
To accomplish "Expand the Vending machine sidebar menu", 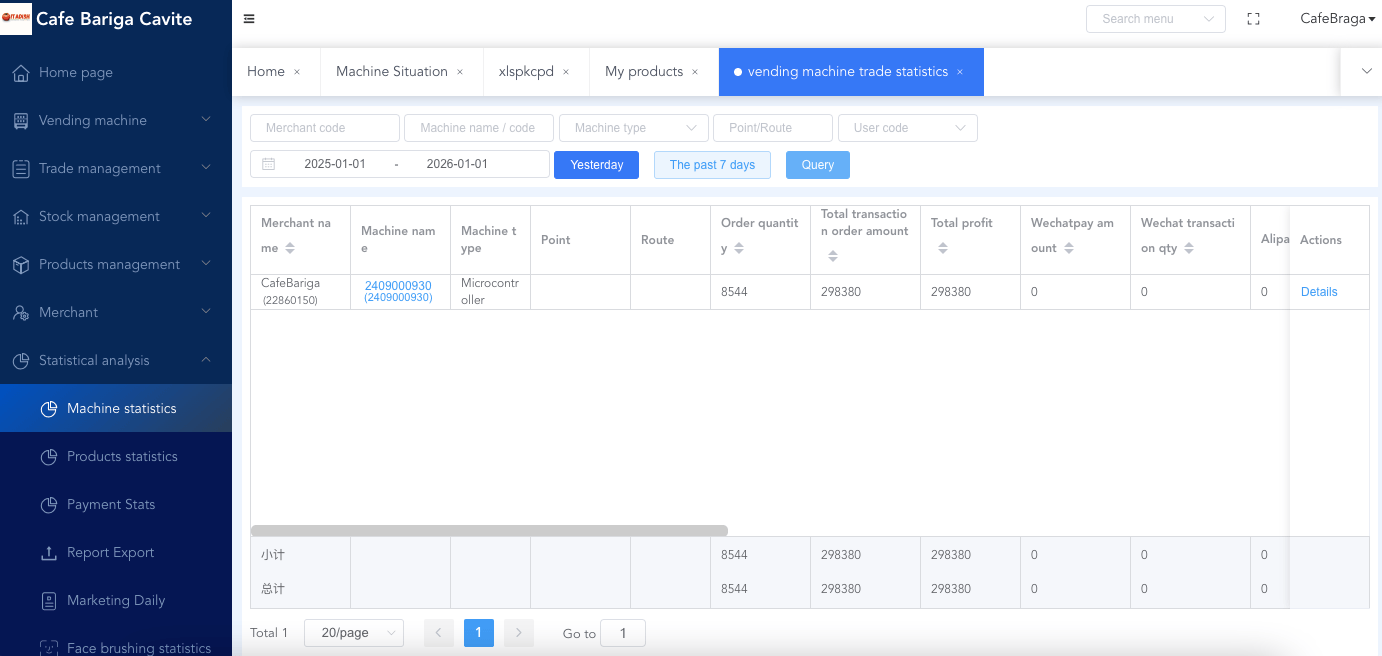I will click(x=115, y=121).
